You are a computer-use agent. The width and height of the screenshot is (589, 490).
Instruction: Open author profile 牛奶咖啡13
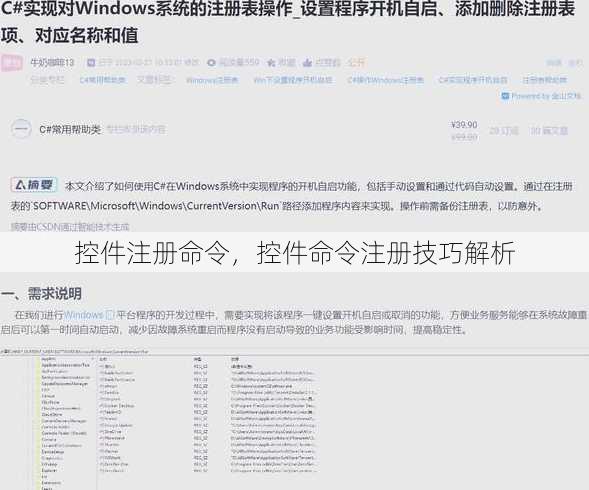coord(52,62)
